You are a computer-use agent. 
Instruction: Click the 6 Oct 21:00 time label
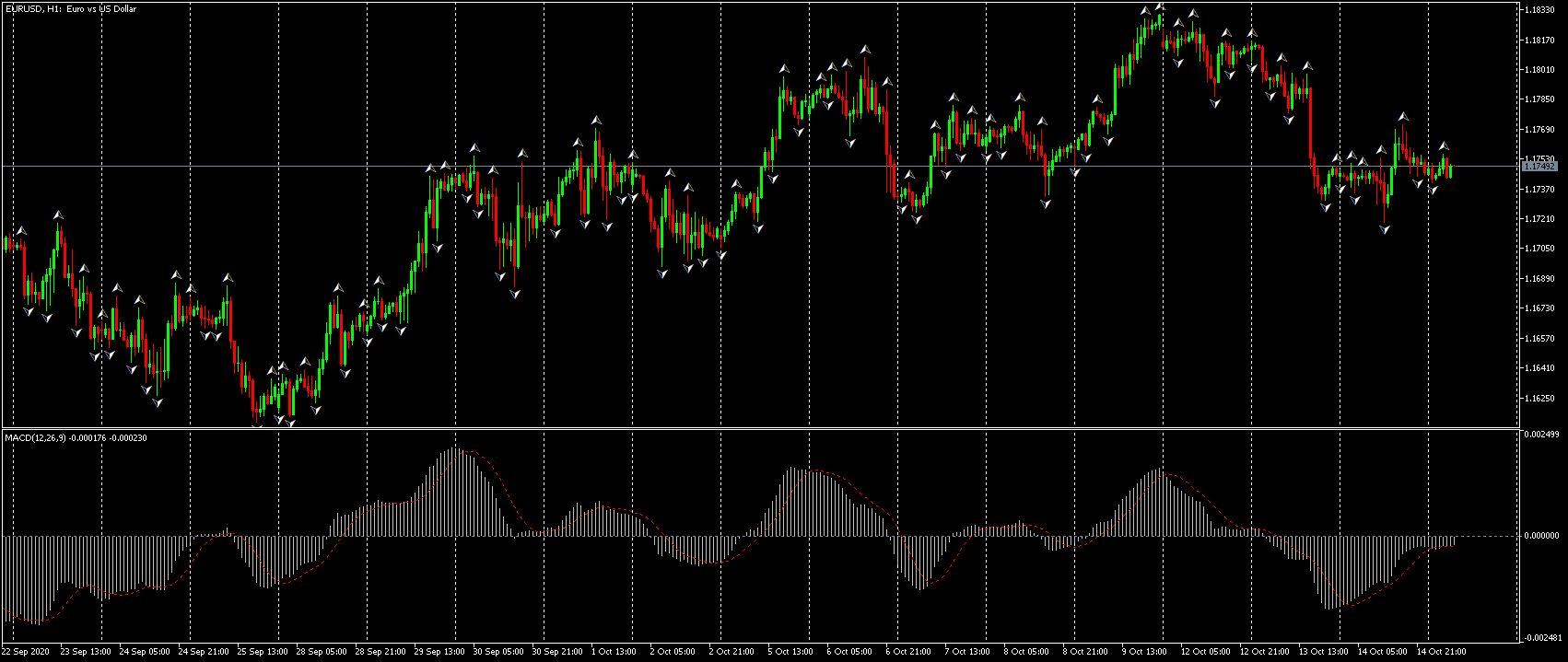(909, 652)
